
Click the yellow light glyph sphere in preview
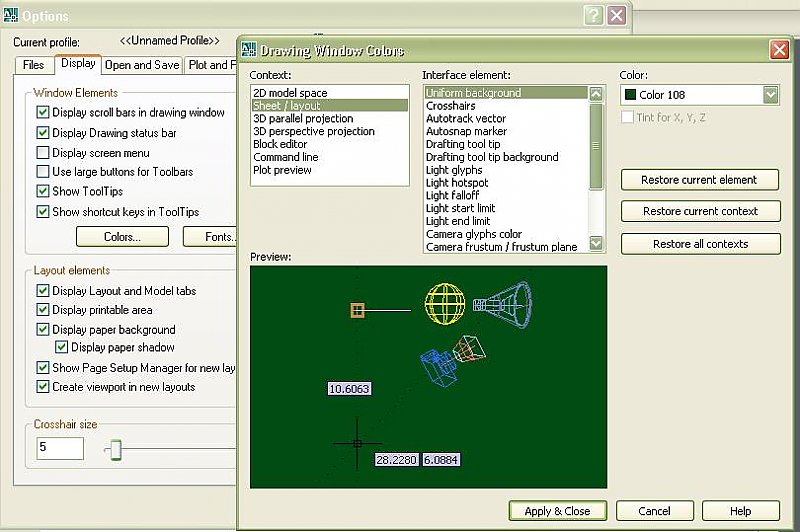click(445, 304)
